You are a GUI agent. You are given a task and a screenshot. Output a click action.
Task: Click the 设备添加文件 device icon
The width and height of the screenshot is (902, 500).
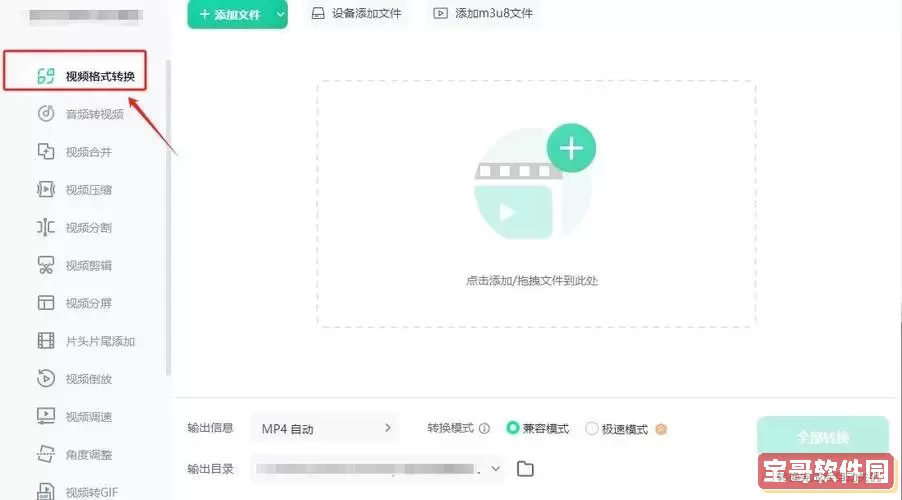point(318,13)
